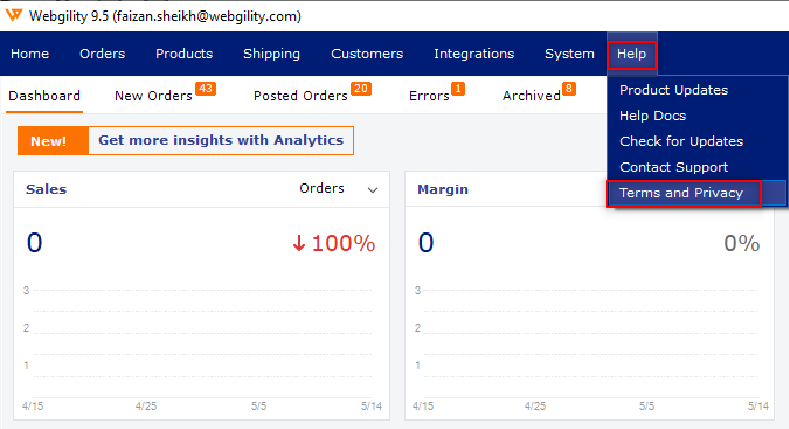The width and height of the screenshot is (789, 429).
Task: Click the red down arrow in Sales card
Action: pyautogui.click(x=299, y=243)
